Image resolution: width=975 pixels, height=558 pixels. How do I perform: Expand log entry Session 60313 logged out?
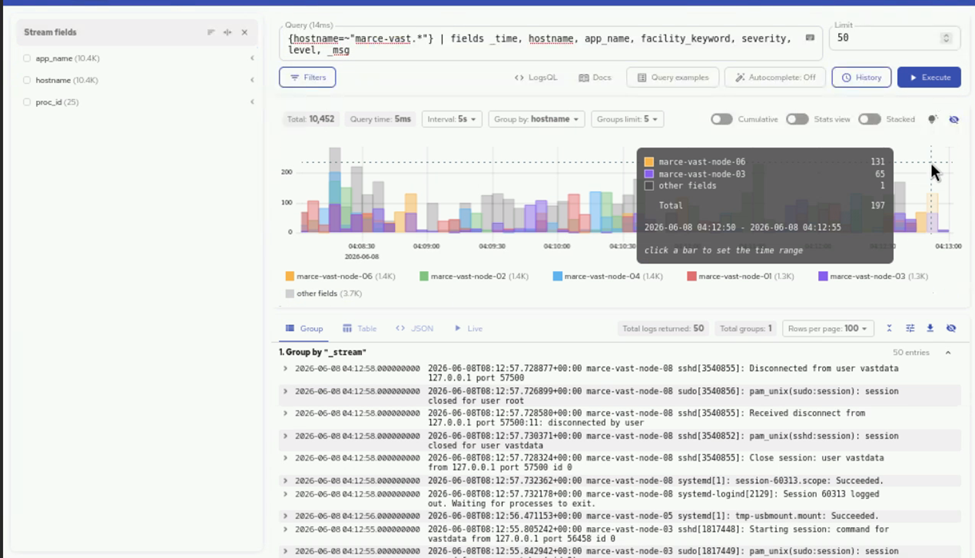coord(285,494)
